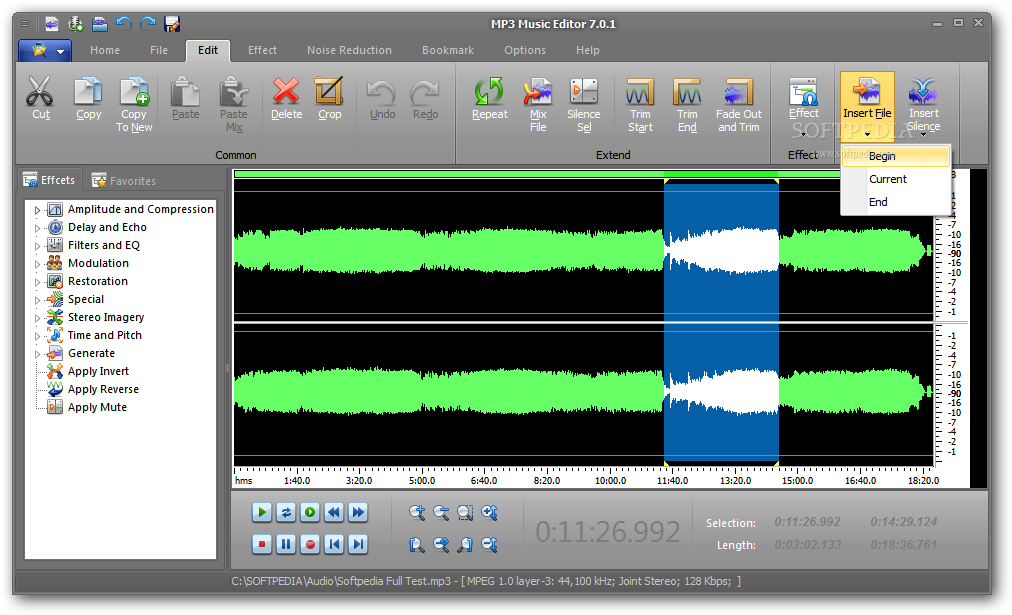
Task: Open an audio file via the folder icon
Action: tap(99, 25)
